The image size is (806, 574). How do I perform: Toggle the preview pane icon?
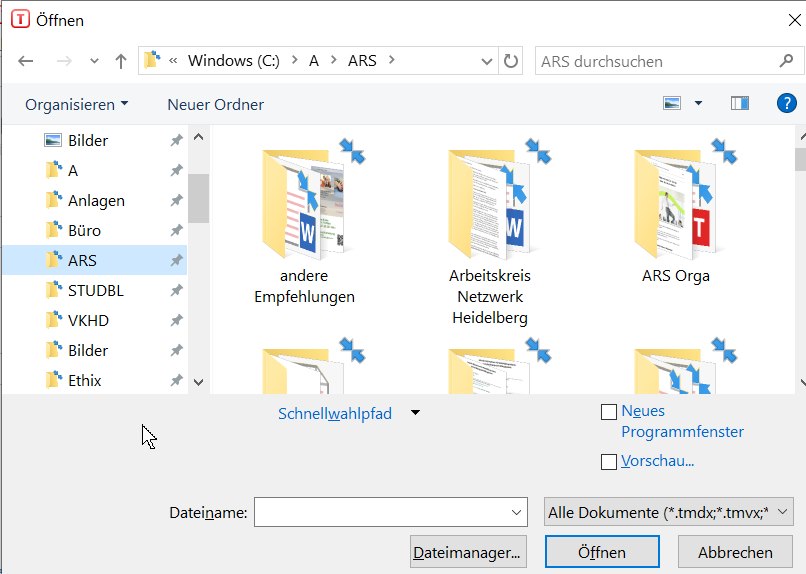(x=740, y=103)
